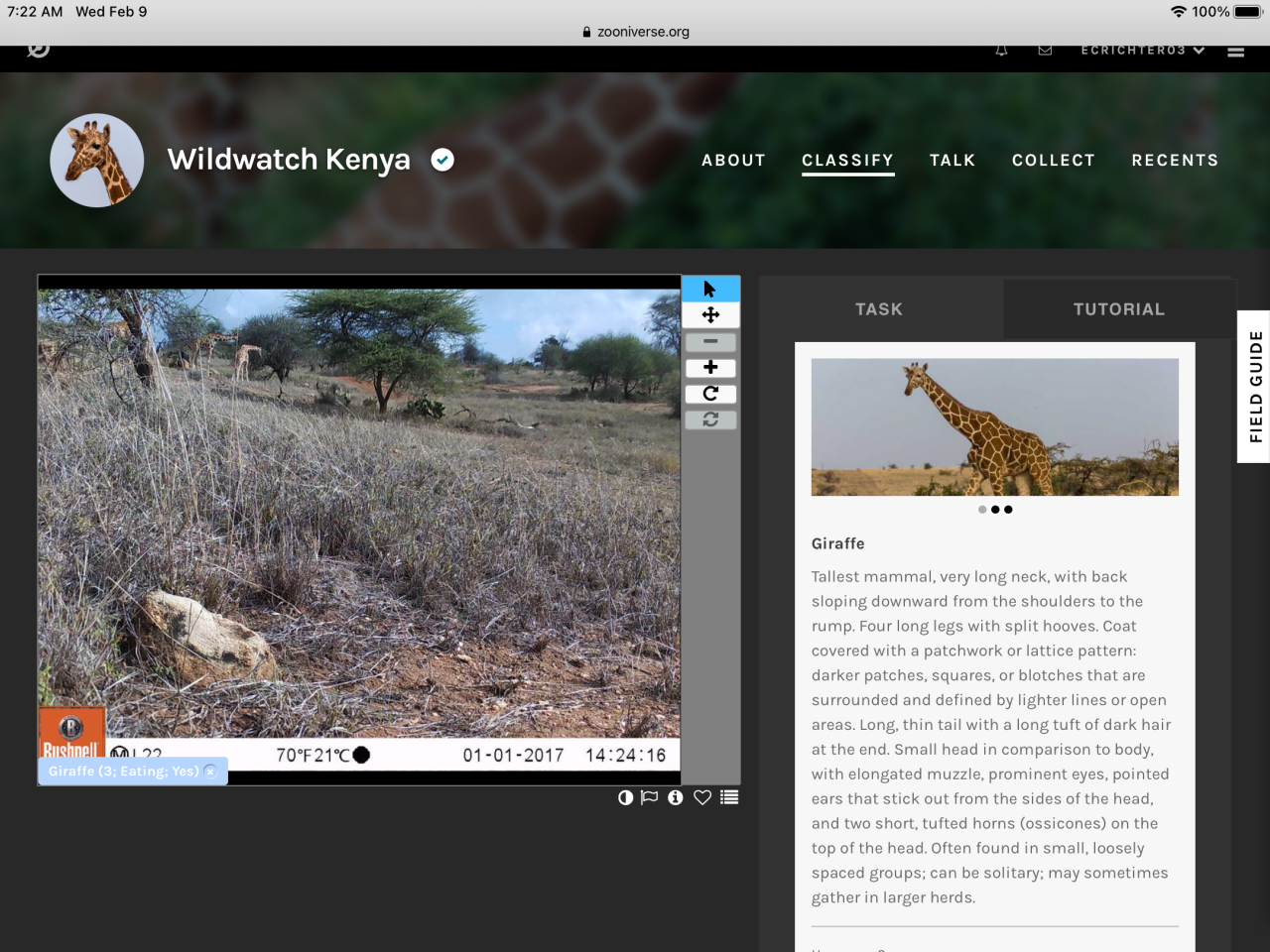1270x952 pixels.
Task: Go to the CLASSIFY page
Action: 848,161
